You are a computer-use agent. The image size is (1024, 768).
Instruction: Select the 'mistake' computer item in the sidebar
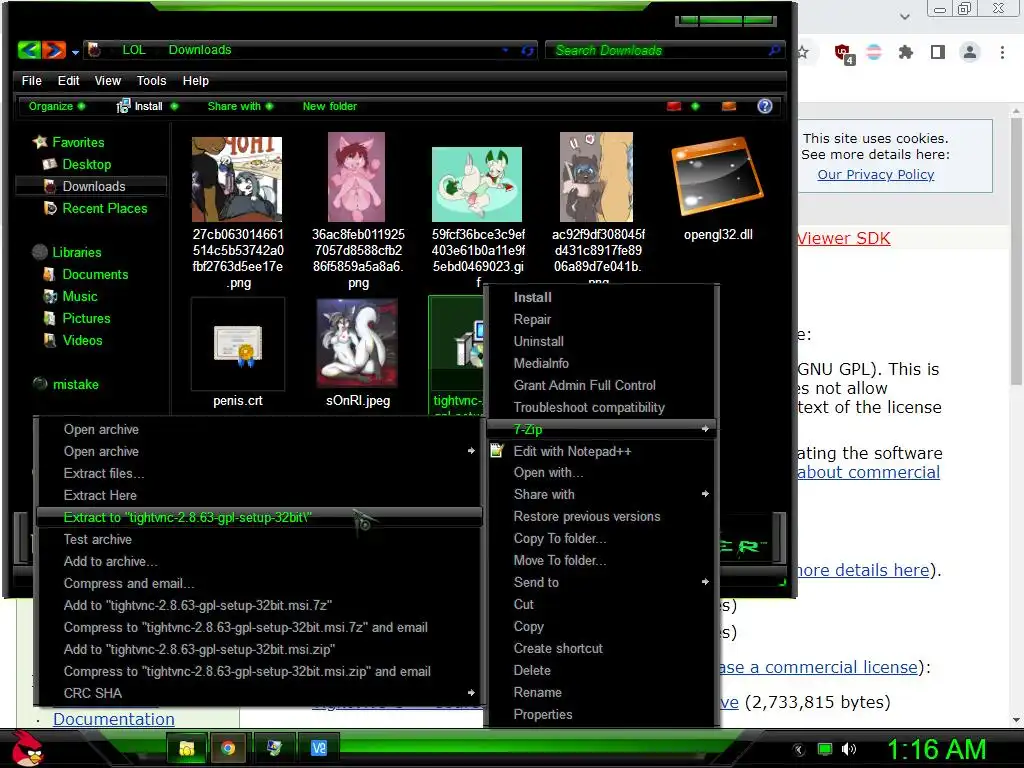[75, 384]
